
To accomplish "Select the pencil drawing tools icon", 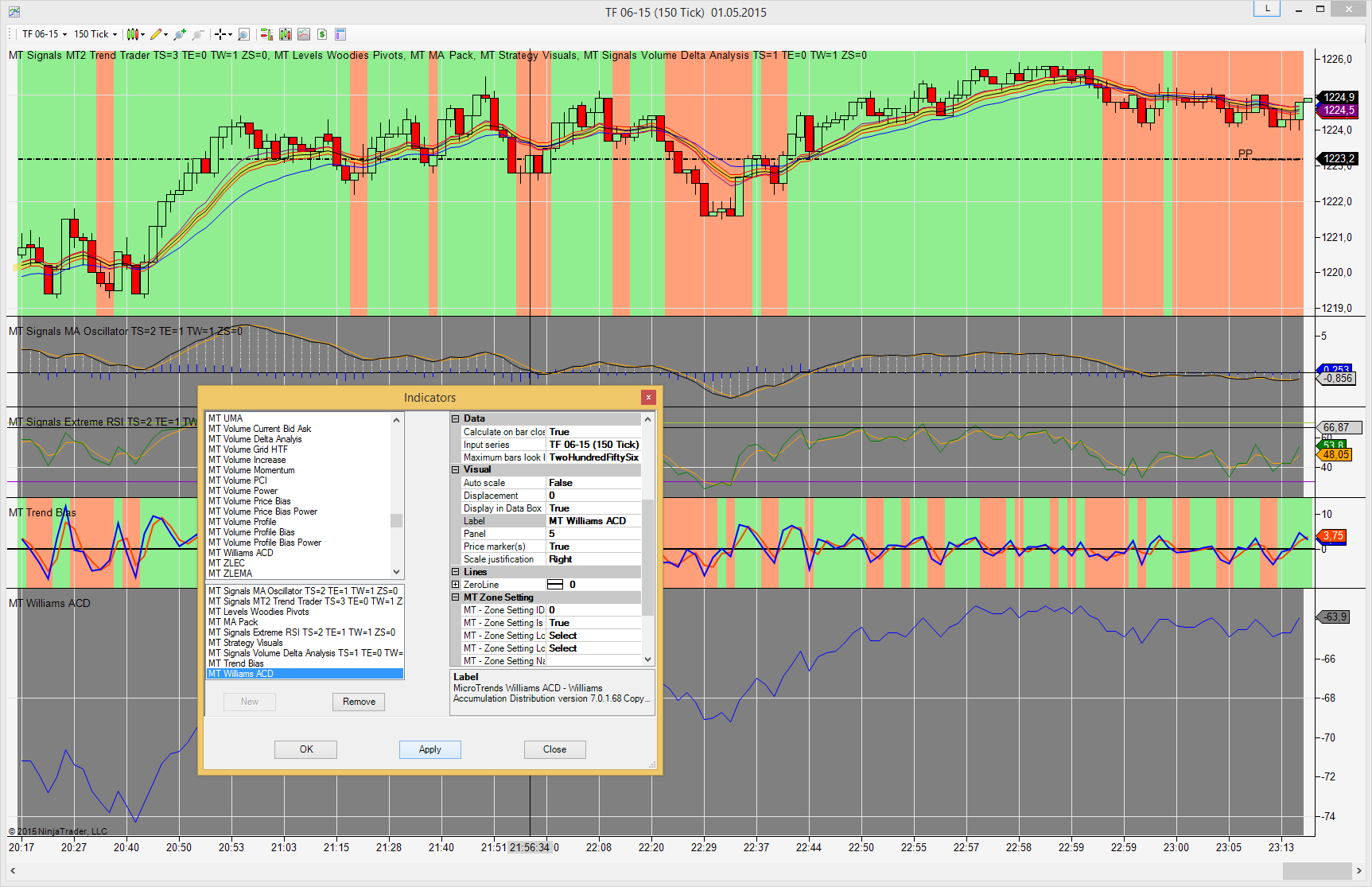I will click(x=156, y=34).
